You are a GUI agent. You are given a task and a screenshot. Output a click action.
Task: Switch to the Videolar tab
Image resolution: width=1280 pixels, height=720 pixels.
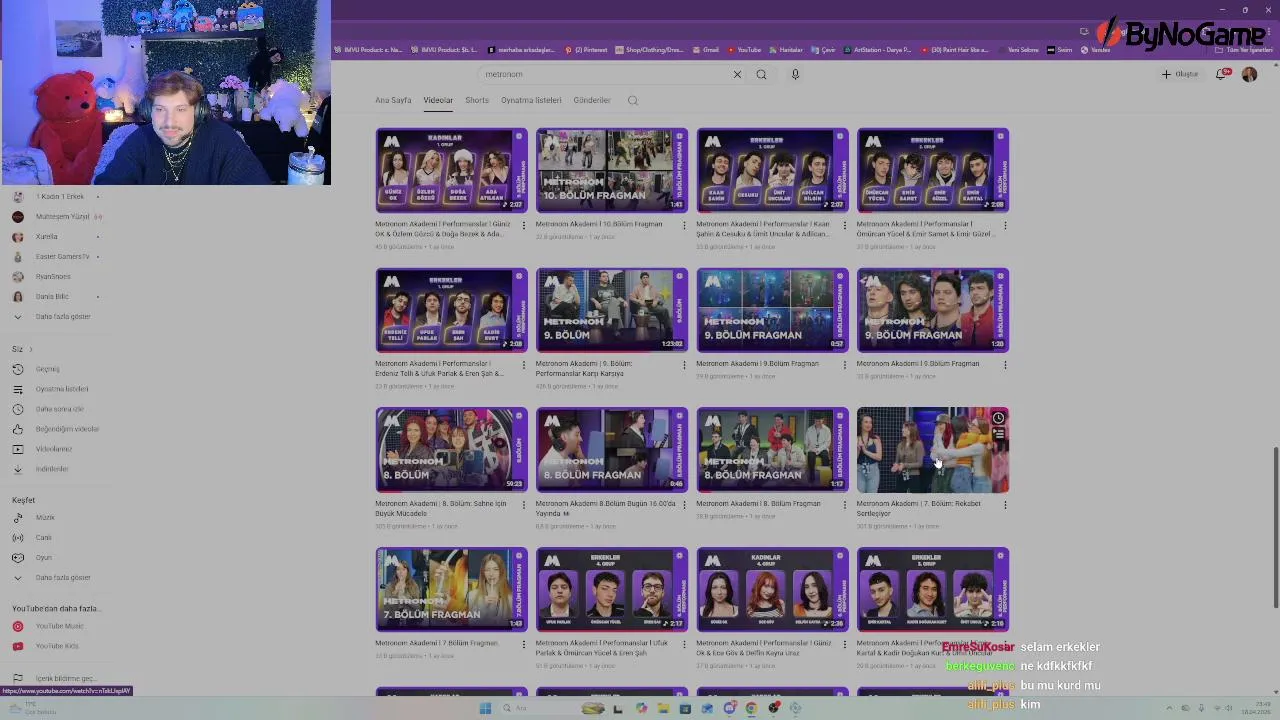(438, 100)
